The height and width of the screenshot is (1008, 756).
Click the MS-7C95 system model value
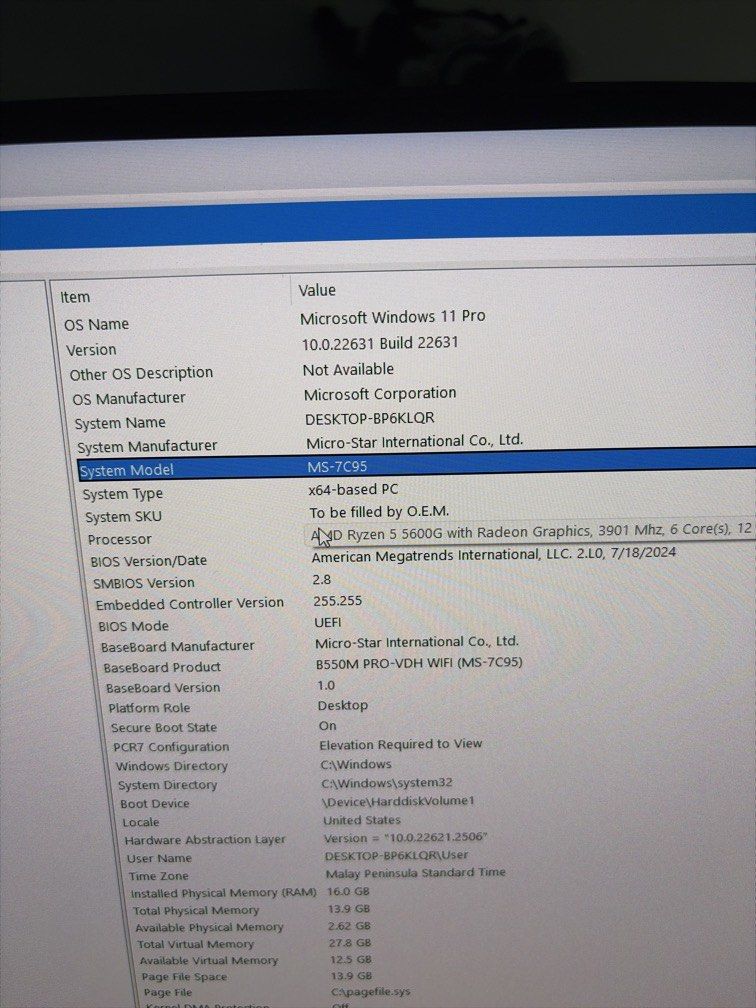337,467
